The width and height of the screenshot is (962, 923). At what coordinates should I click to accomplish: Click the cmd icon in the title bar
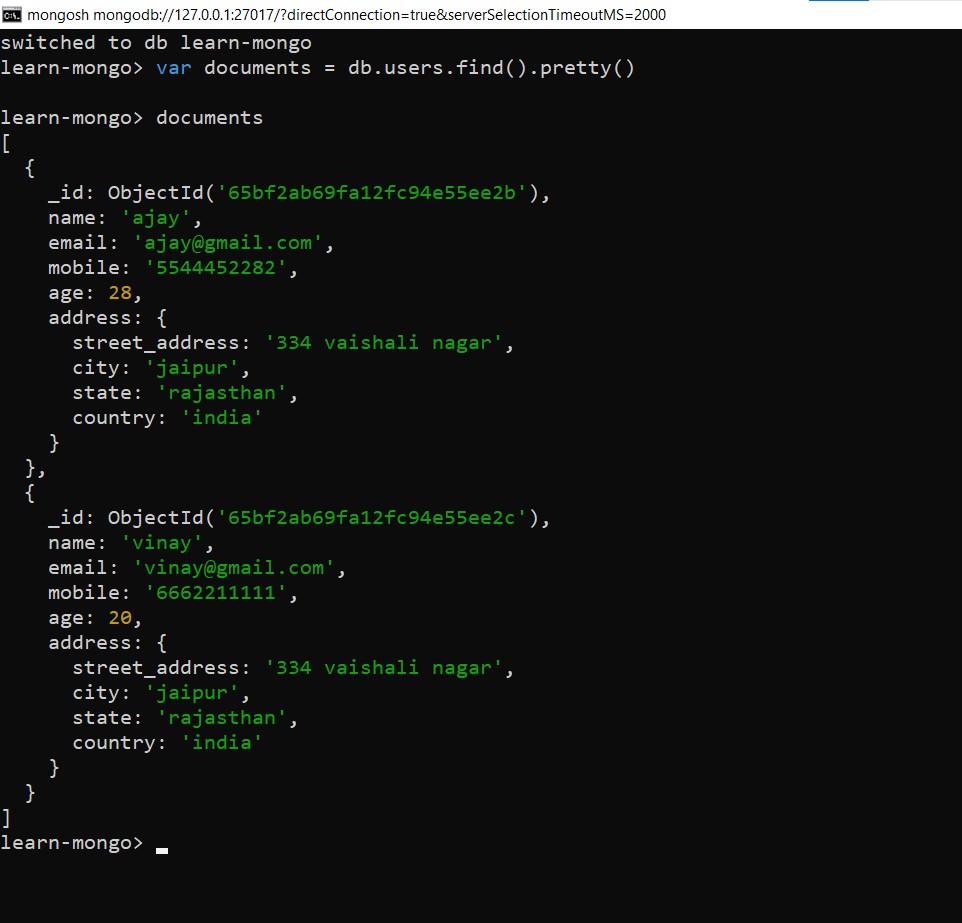coord(12,15)
